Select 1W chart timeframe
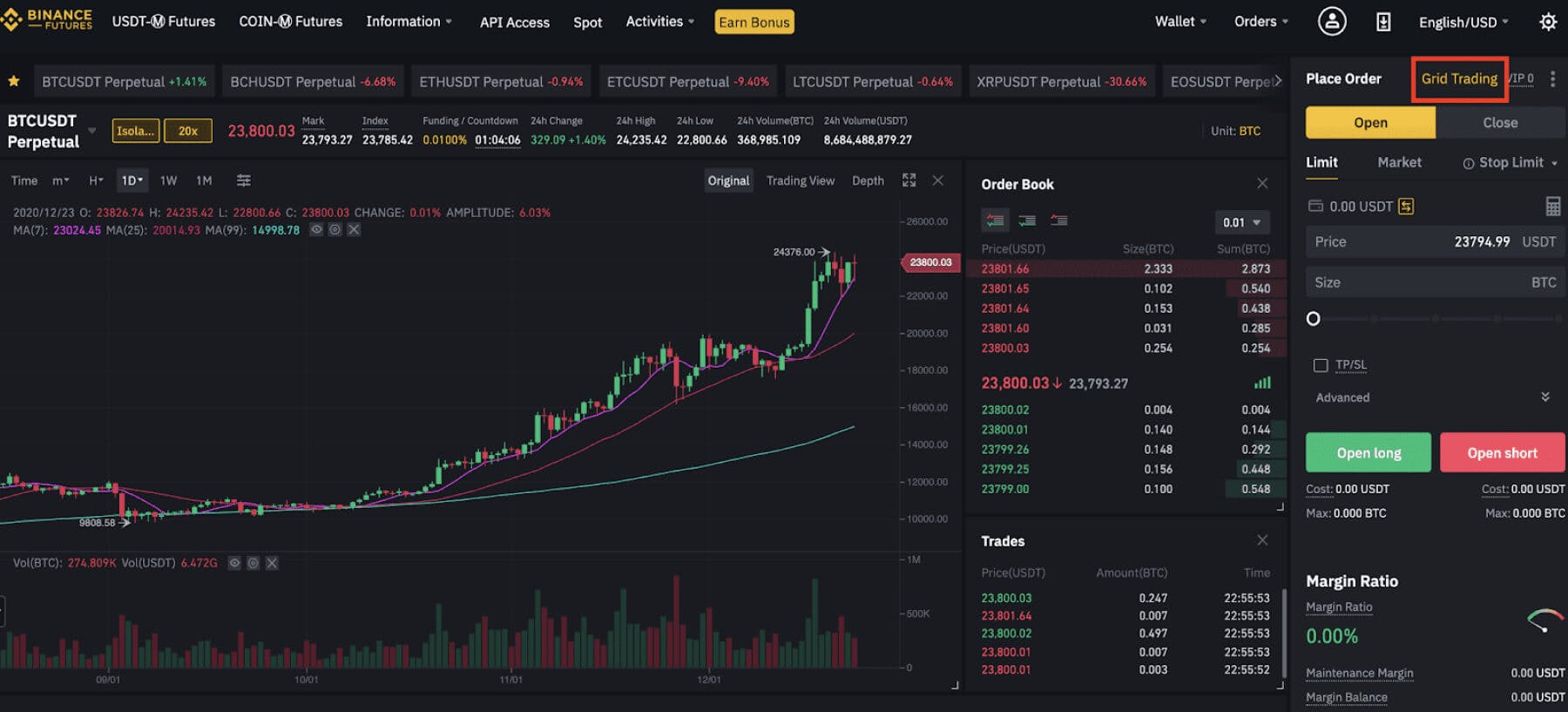This screenshot has height=712, width=1568. (x=168, y=180)
